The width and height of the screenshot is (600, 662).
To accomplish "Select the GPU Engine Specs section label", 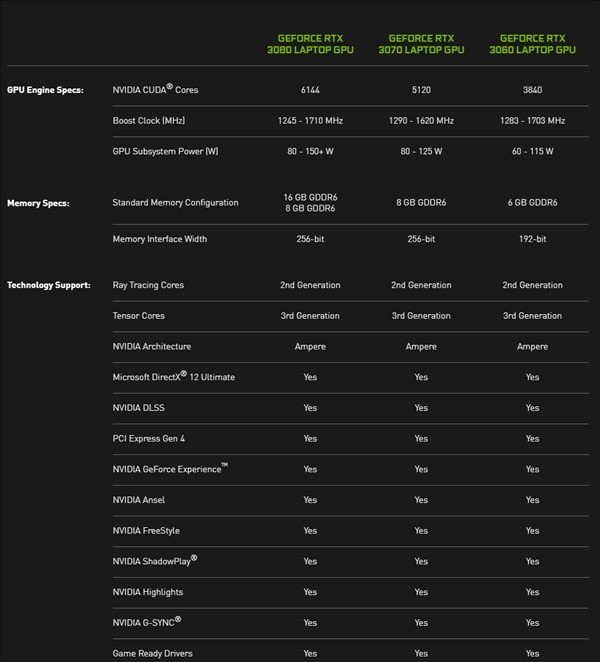I will (x=45, y=90).
